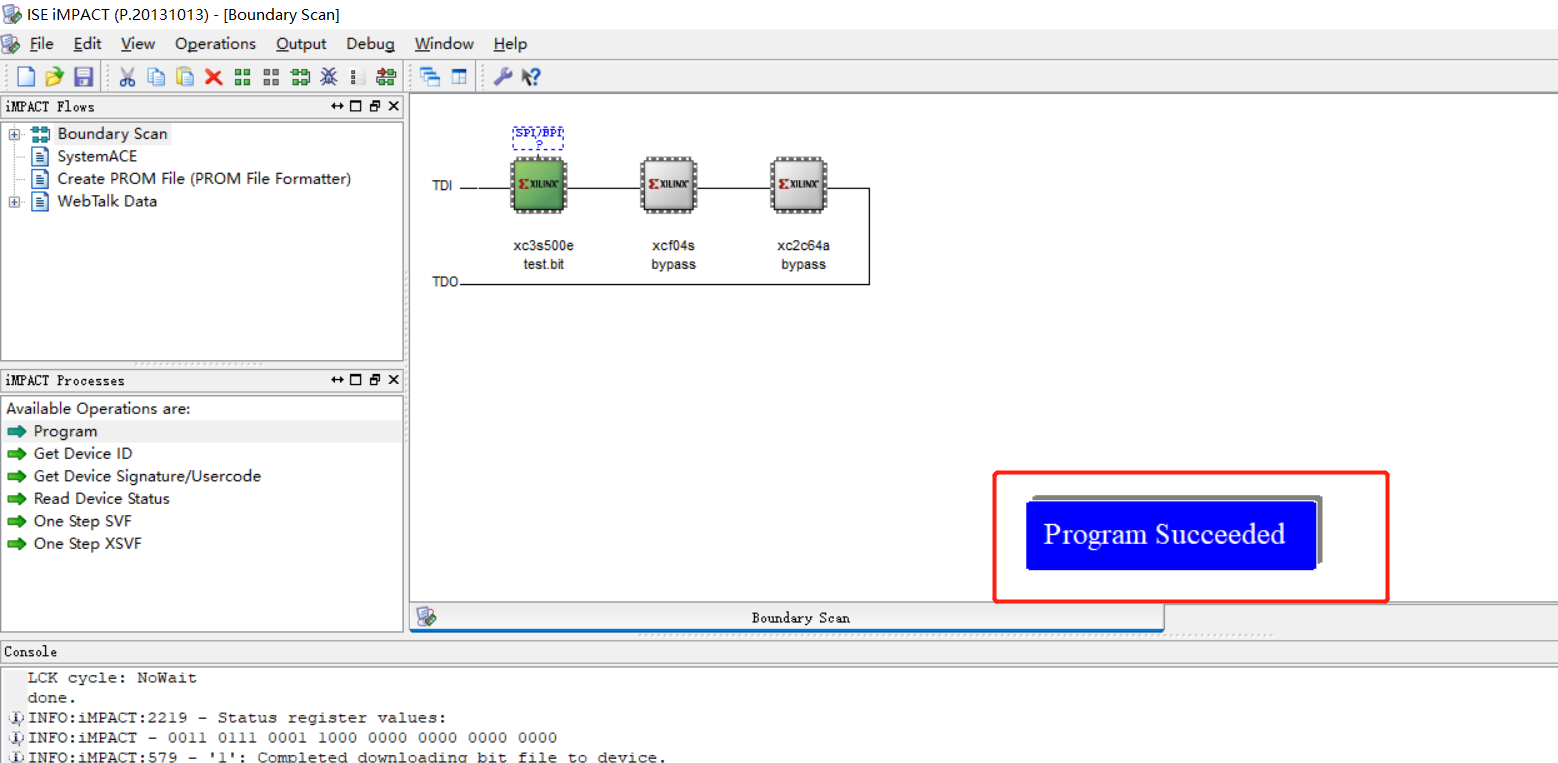Viewport: 1558px width, 763px height.
Task: Switch to the Boundary Scan bottom tab
Action: (x=787, y=617)
